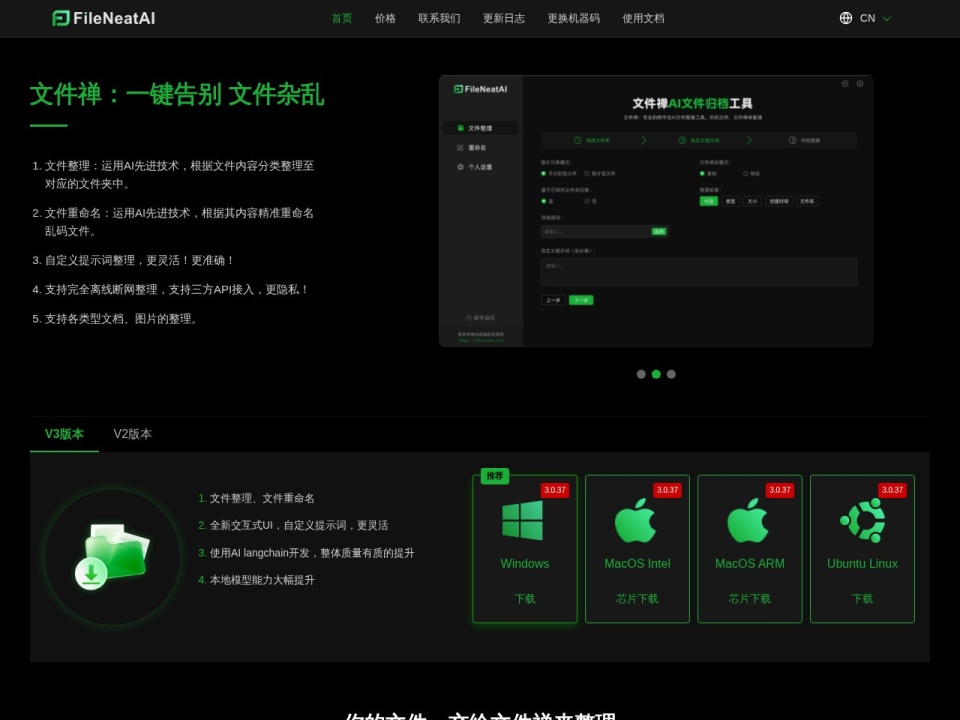Select the 是 radio in preview
Screen dimensions: 960x720
point(544,201)
